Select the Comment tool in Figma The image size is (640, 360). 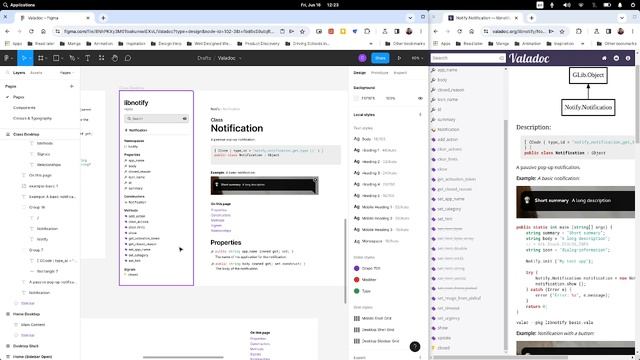coord(128,58)
